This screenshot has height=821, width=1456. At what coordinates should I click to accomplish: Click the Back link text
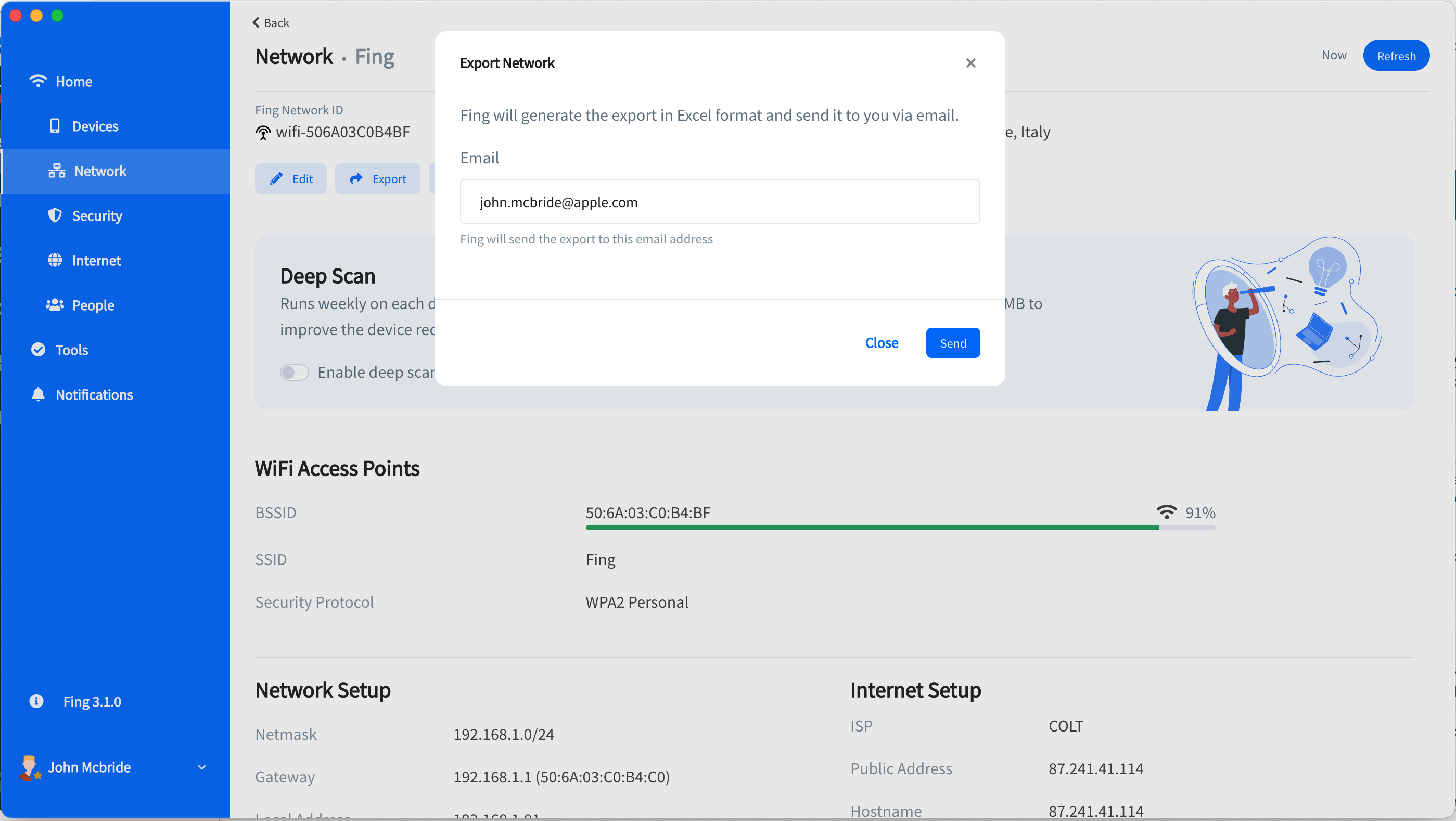point(276,22)
